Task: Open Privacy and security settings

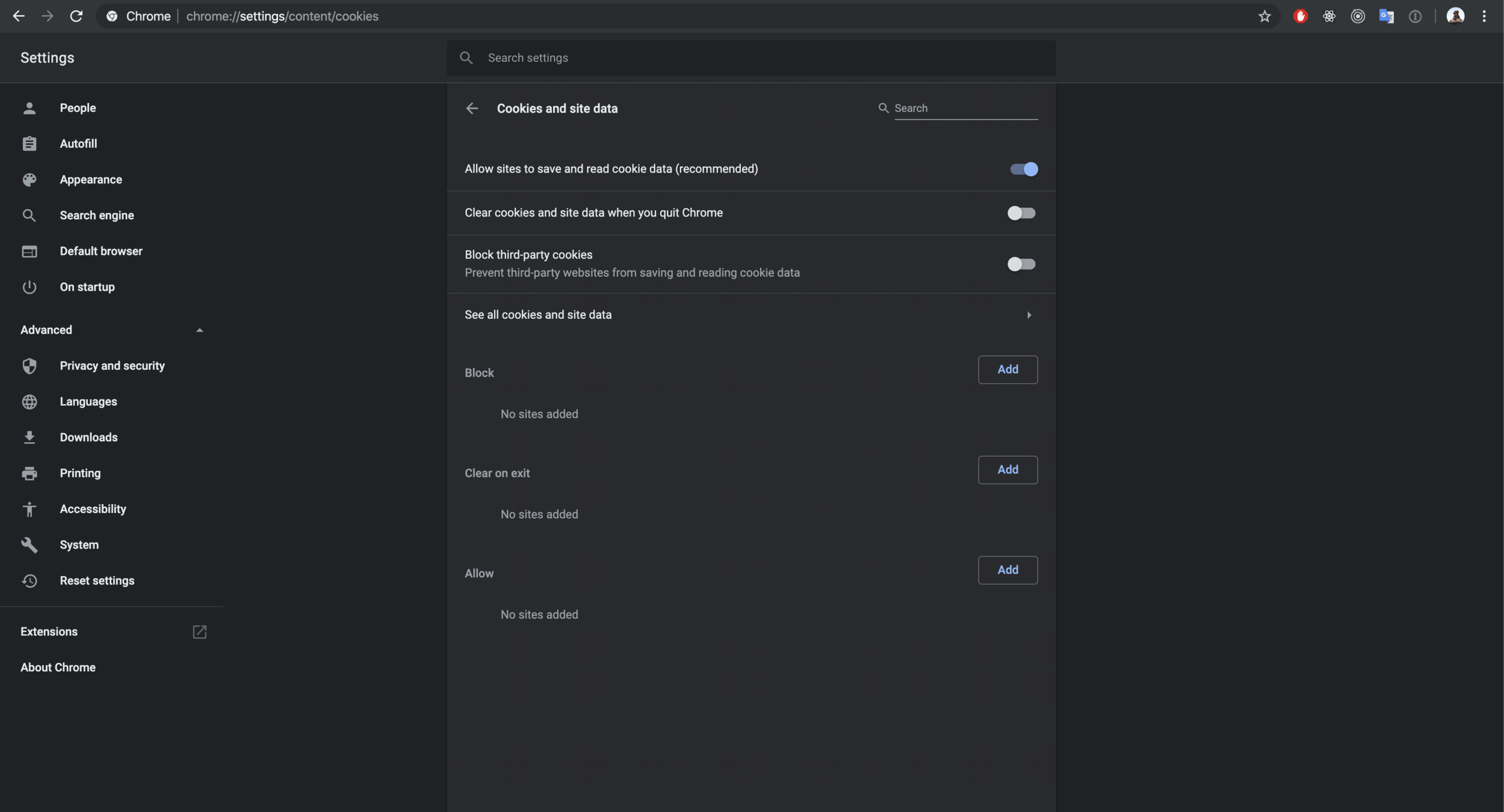Action: click(112, 366)
